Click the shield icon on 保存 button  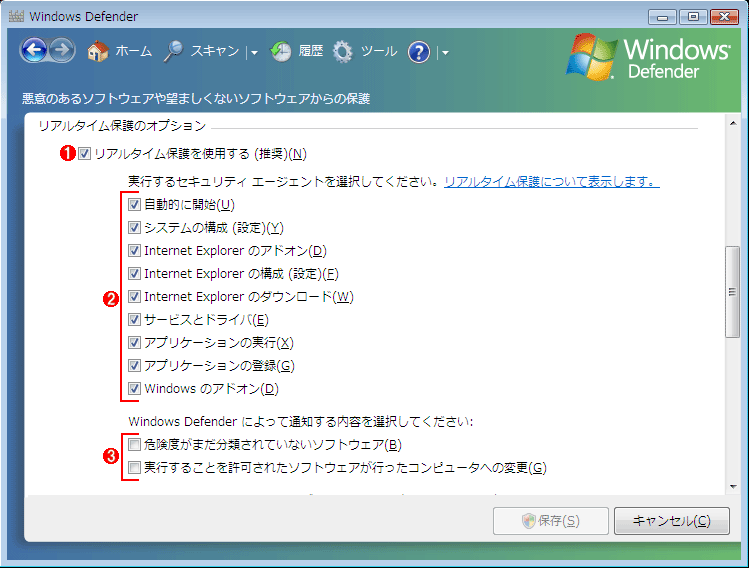coord(528,521)
